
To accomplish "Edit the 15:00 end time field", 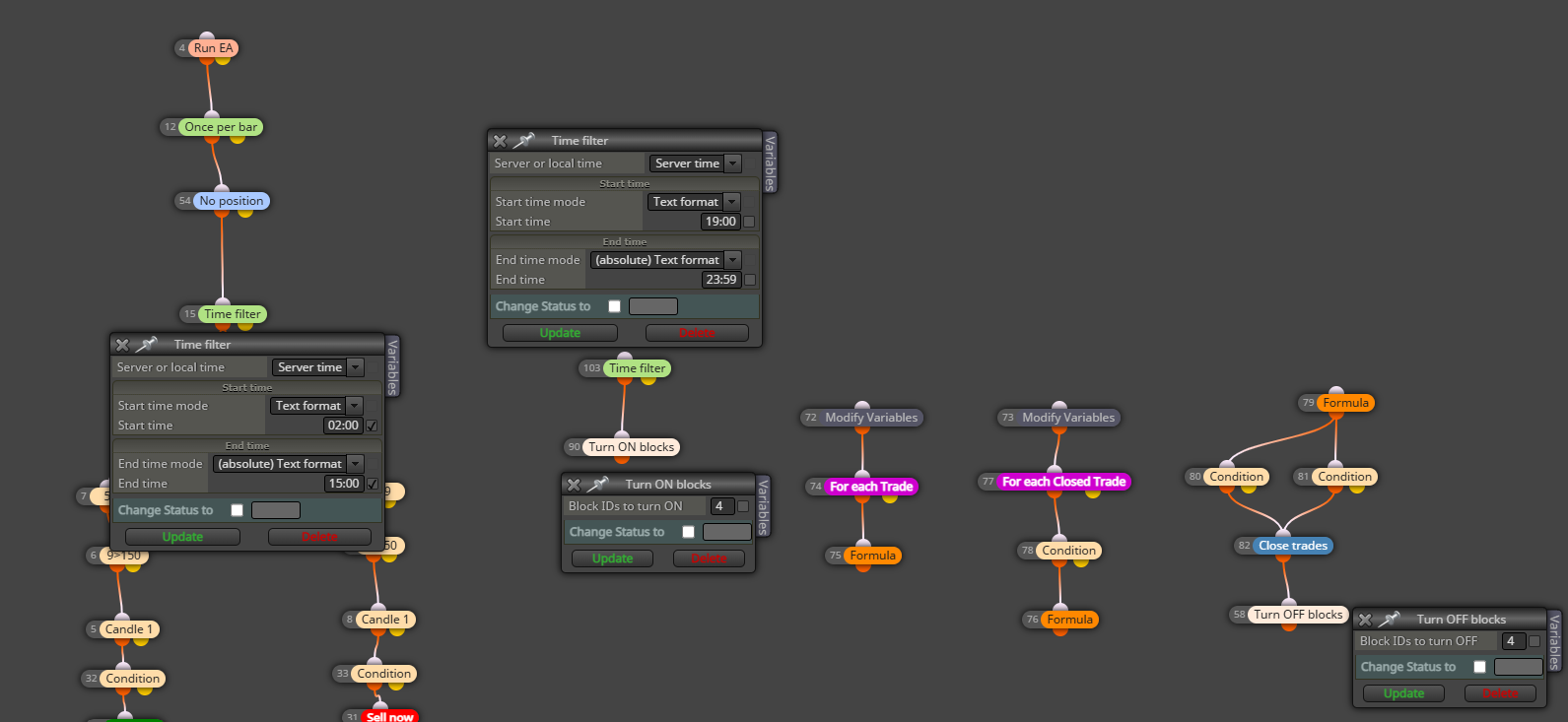I will pos(343,484).
